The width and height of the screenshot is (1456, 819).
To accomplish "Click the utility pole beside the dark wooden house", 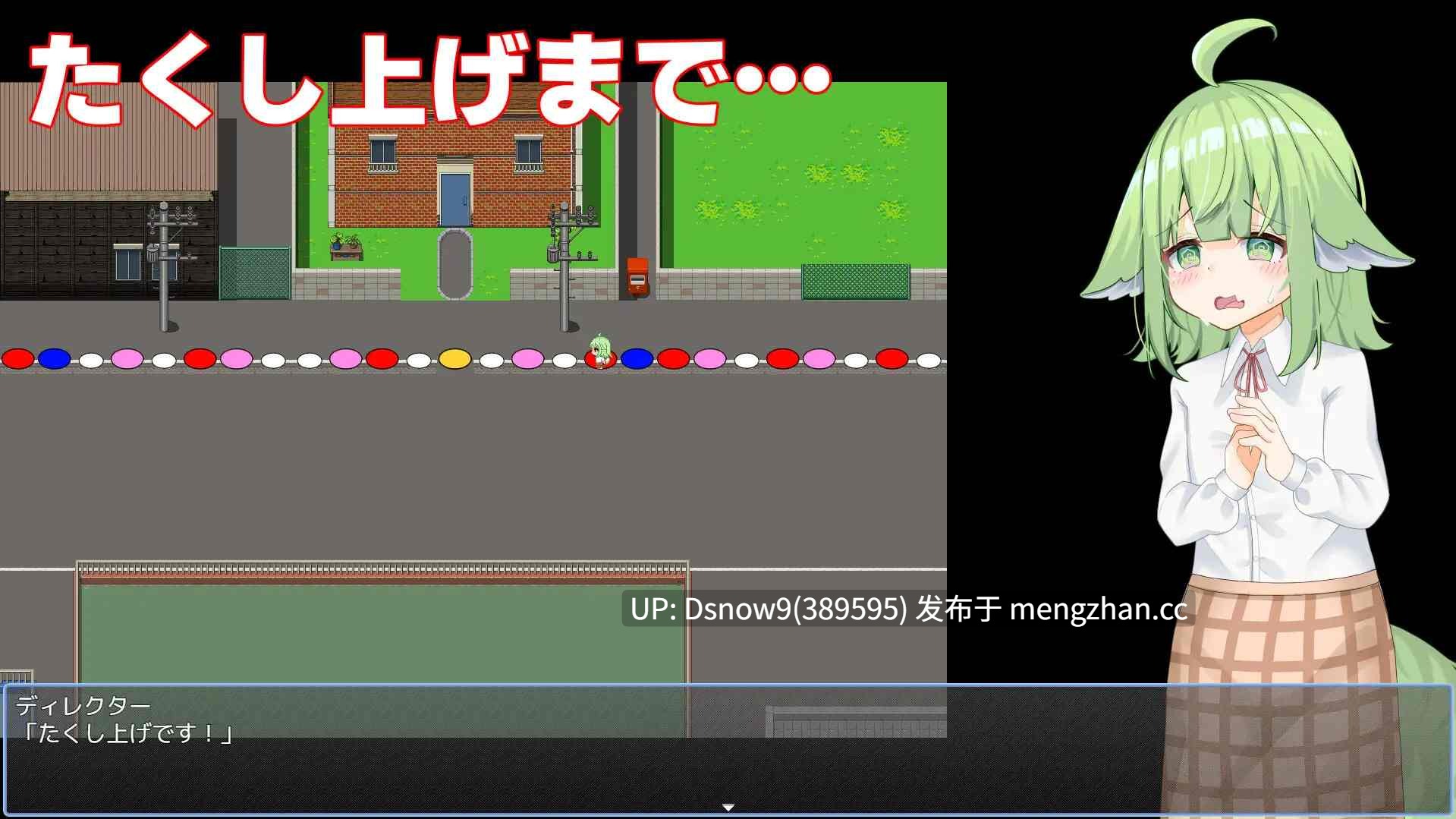I will coord(165,266).
